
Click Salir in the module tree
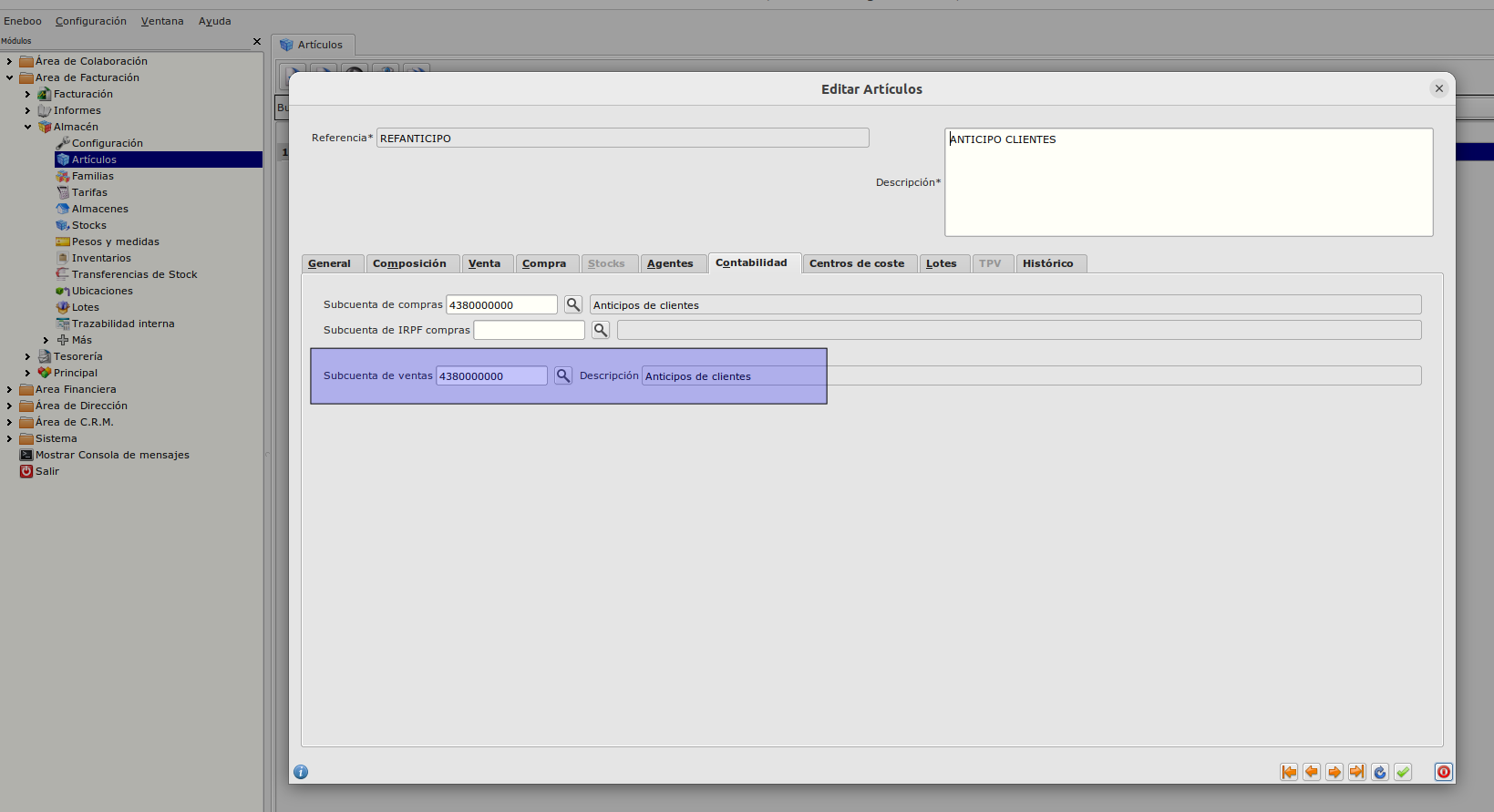pyautogui.click(x=46, y=471)
